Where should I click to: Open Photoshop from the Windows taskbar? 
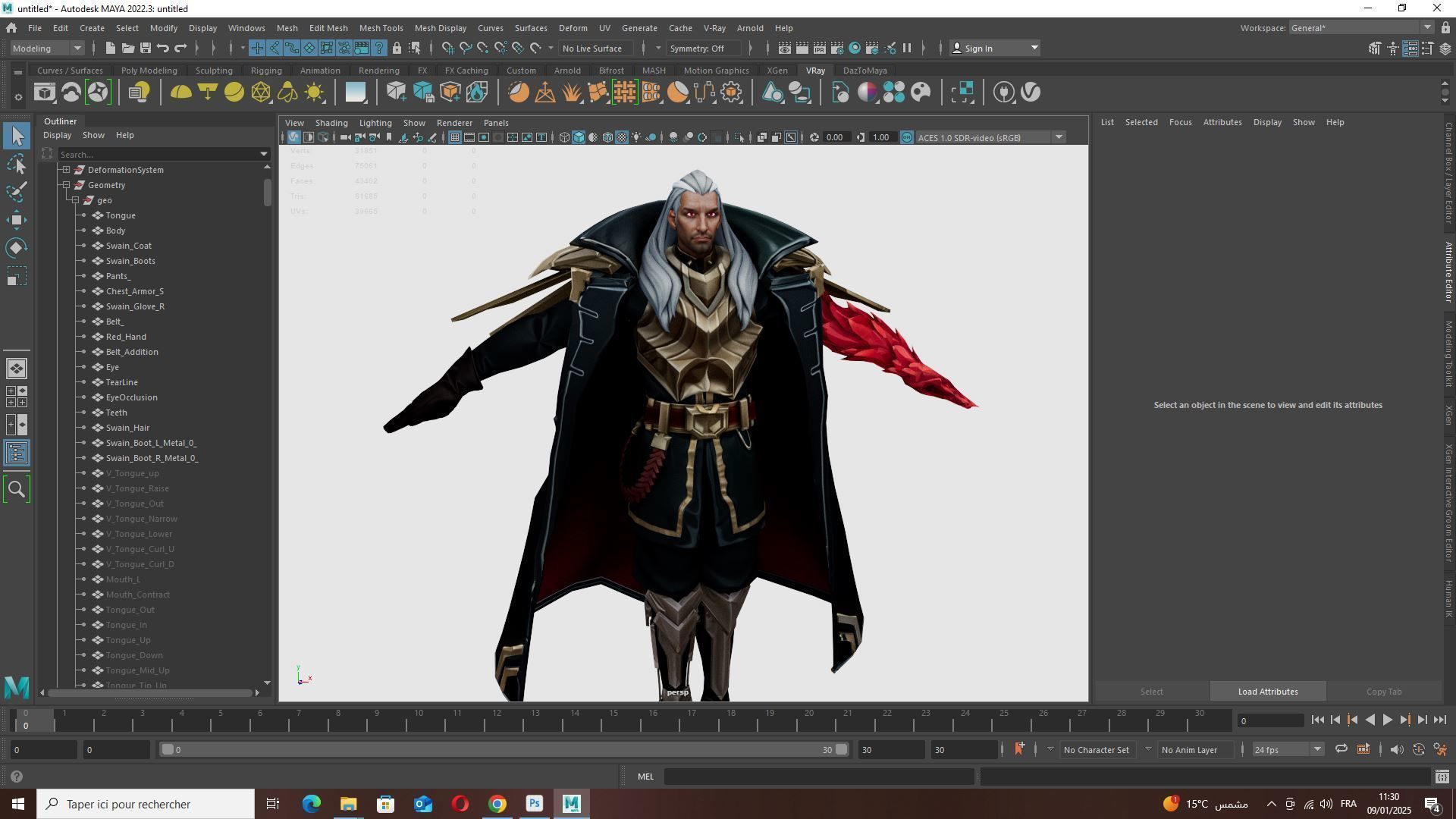click(x=535, y=804)
